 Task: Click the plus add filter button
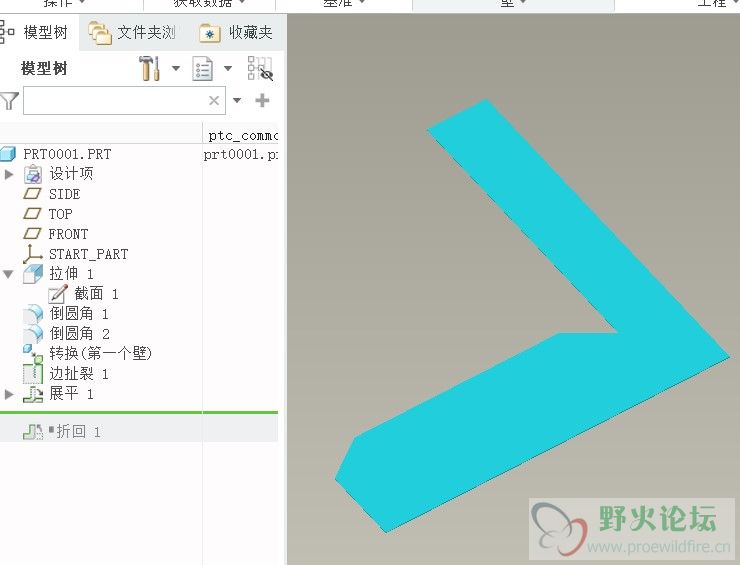(262, 100)
